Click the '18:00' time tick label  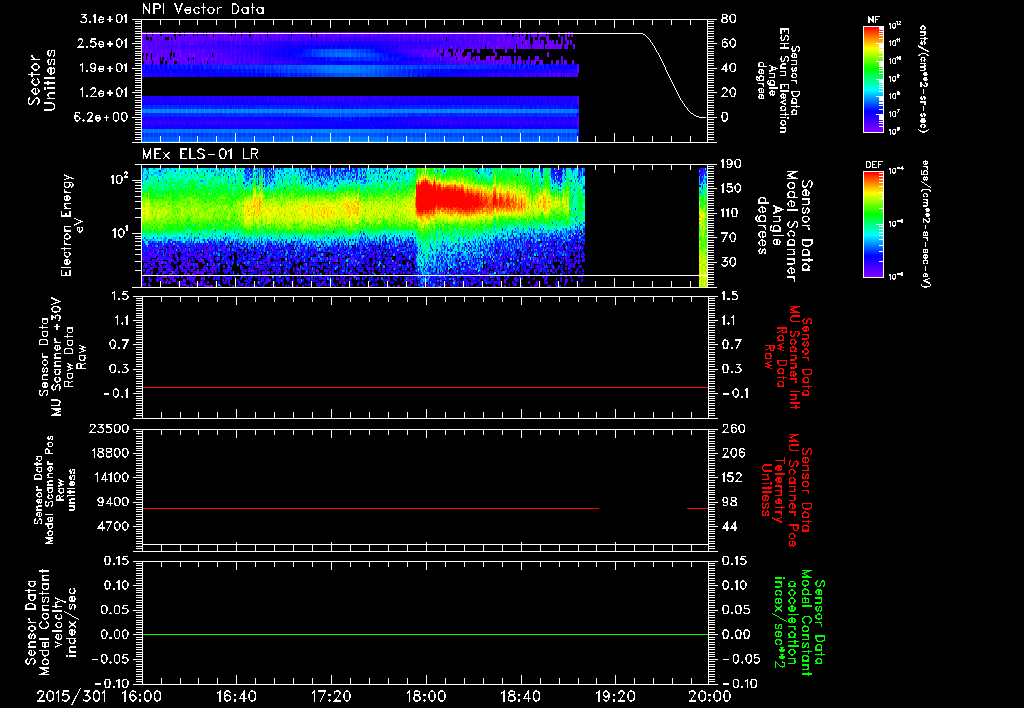tap(426, 696)
